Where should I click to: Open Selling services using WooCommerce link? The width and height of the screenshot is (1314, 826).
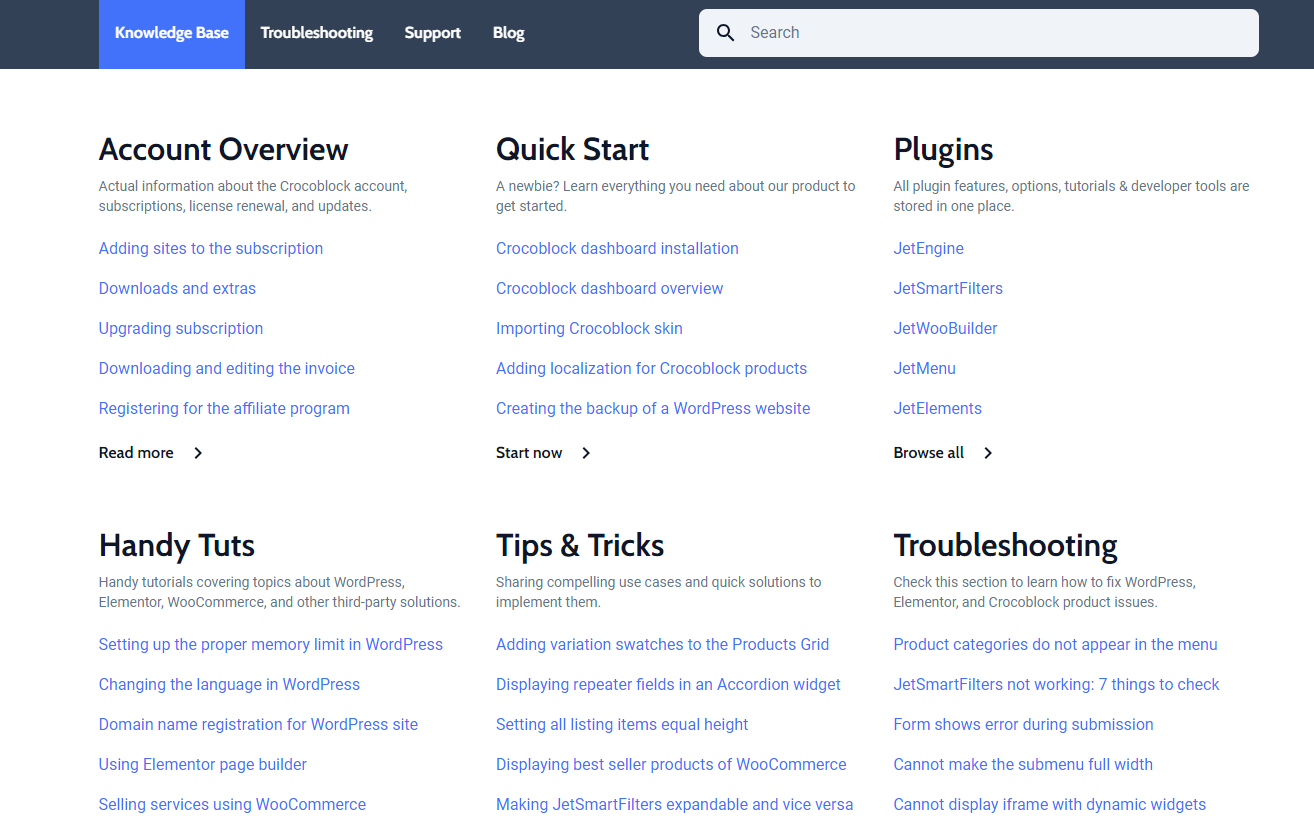232,804
